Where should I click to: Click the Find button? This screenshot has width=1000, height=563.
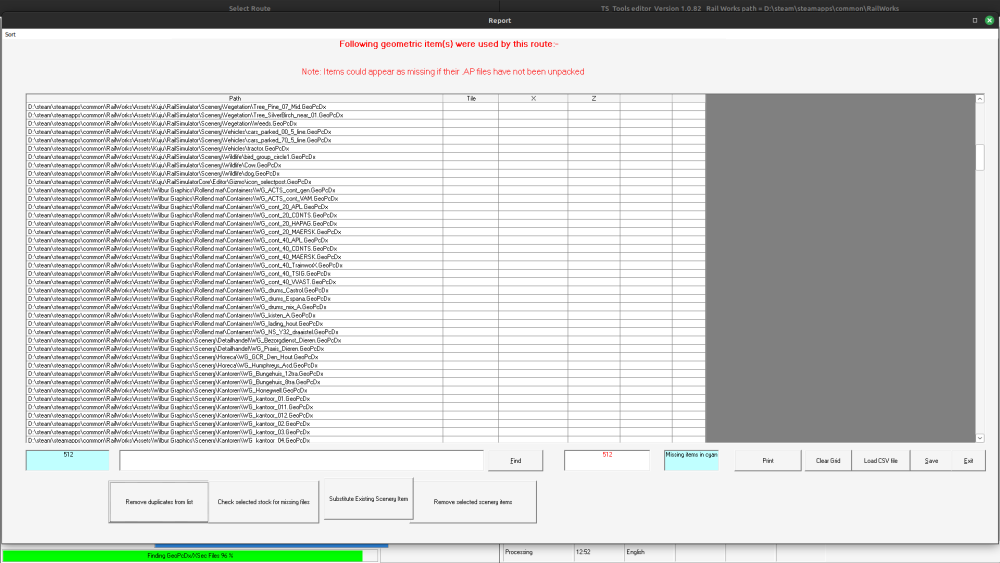(515, 460)
